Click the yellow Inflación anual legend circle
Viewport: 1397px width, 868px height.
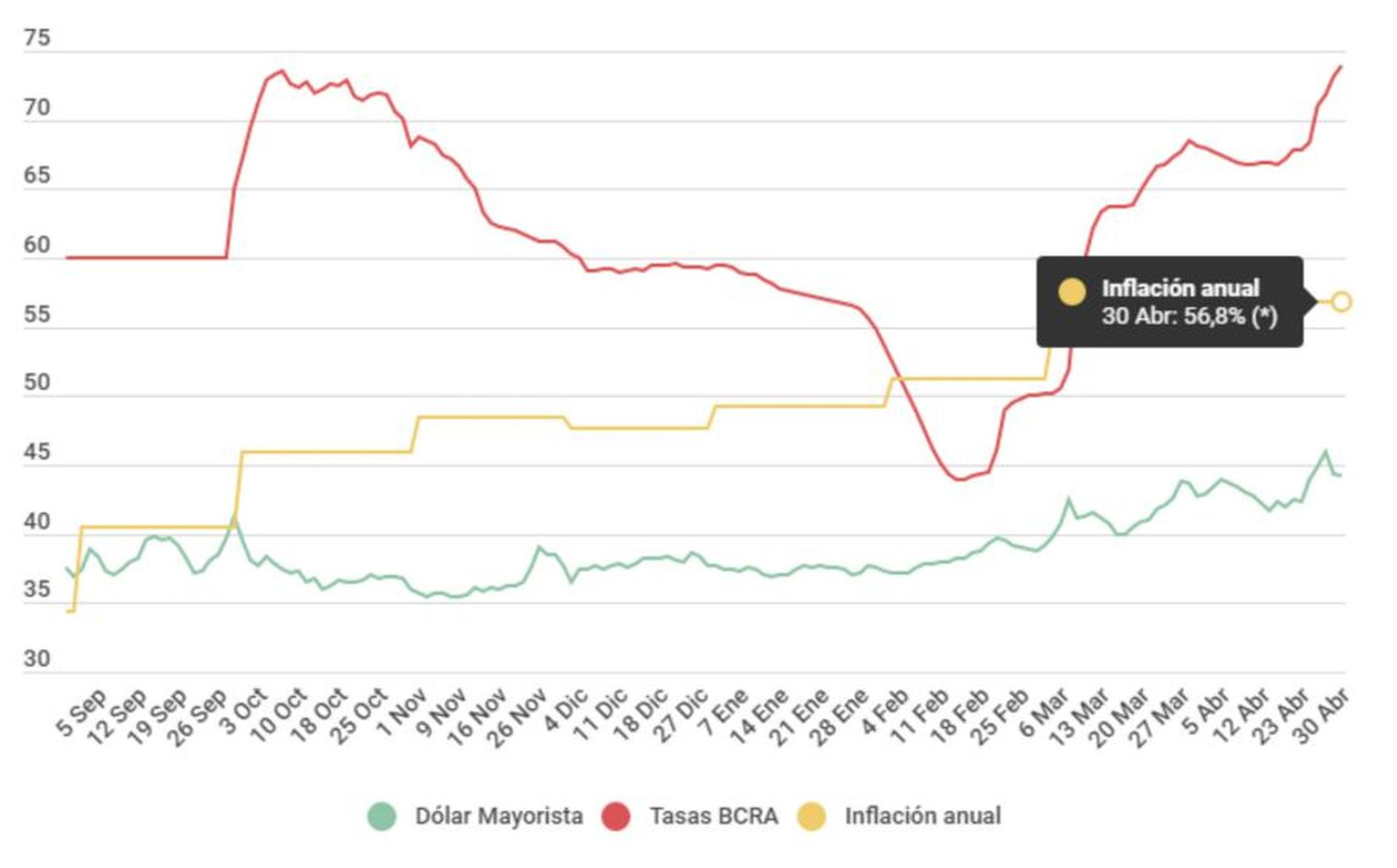(x=812, y=816)
